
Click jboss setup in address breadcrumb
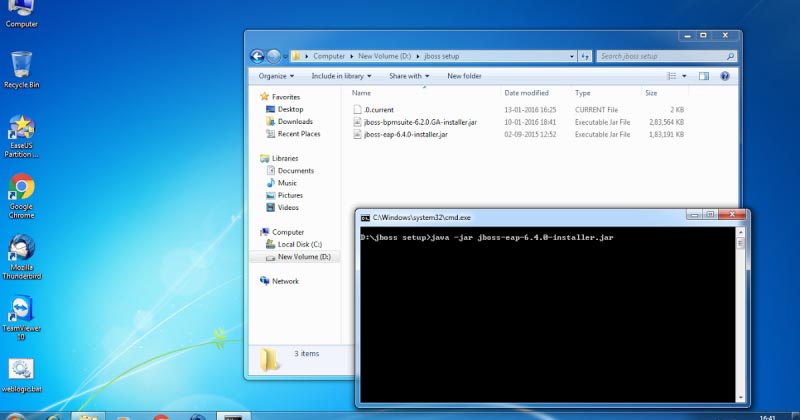click(x=442, y=56)
